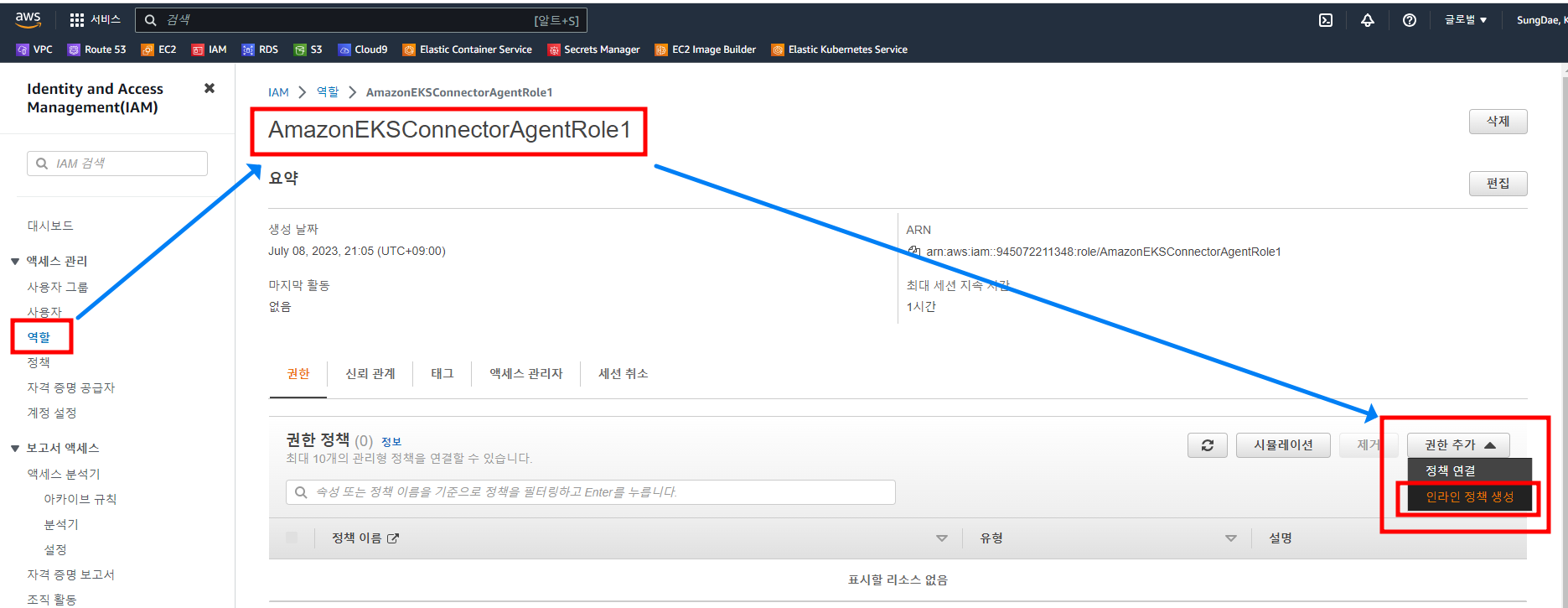Open the notifications bell icon
1568x608 pixels.
pos(1368,20)
